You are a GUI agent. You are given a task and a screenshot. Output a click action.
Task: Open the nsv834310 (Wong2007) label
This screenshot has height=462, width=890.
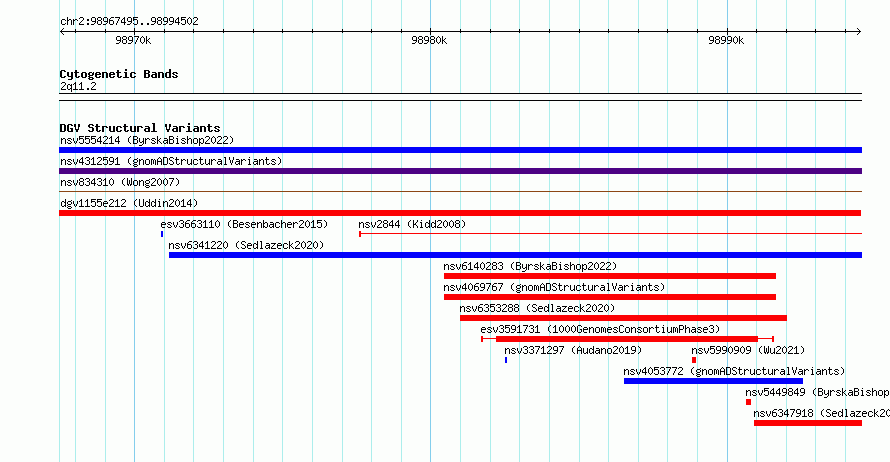pos(120,182)
